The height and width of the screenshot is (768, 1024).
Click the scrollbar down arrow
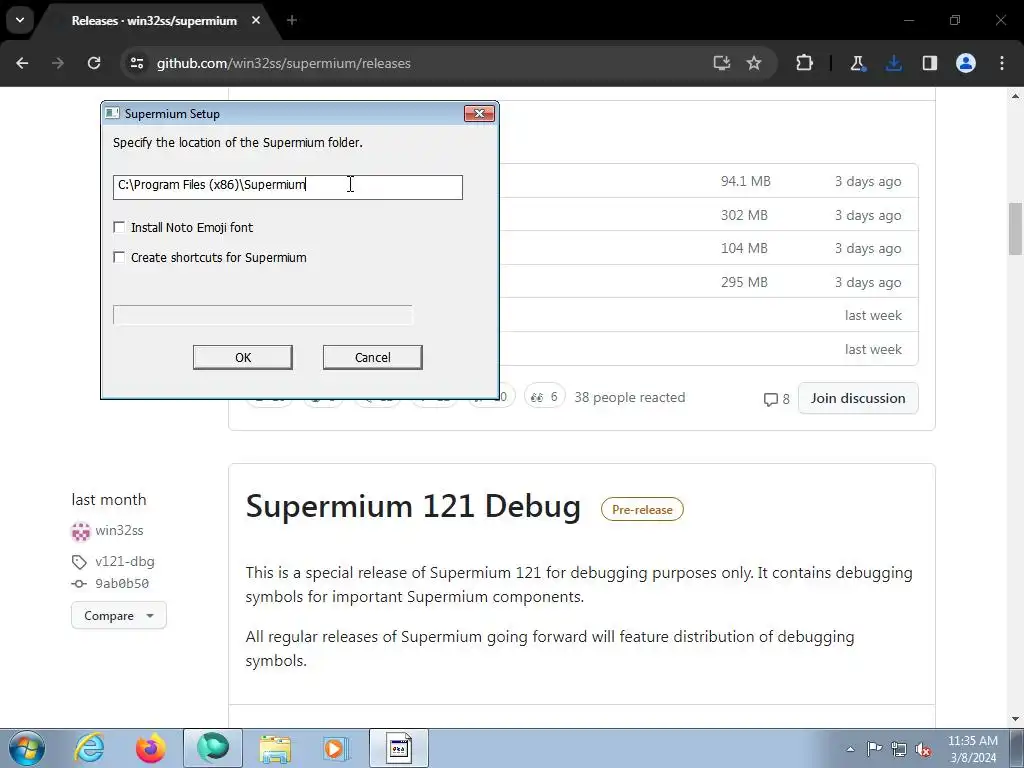tap(1015, 719)
